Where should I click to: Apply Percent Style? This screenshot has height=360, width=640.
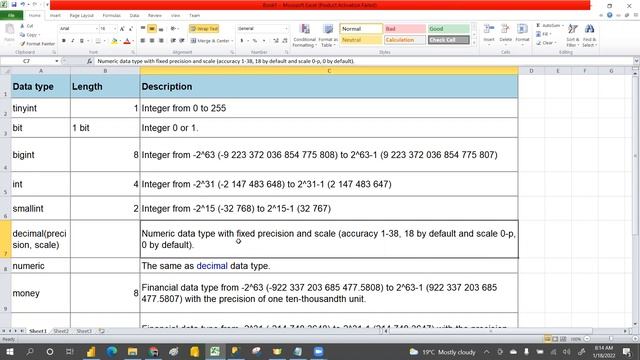pyautogui.click(x=255, y=41)
